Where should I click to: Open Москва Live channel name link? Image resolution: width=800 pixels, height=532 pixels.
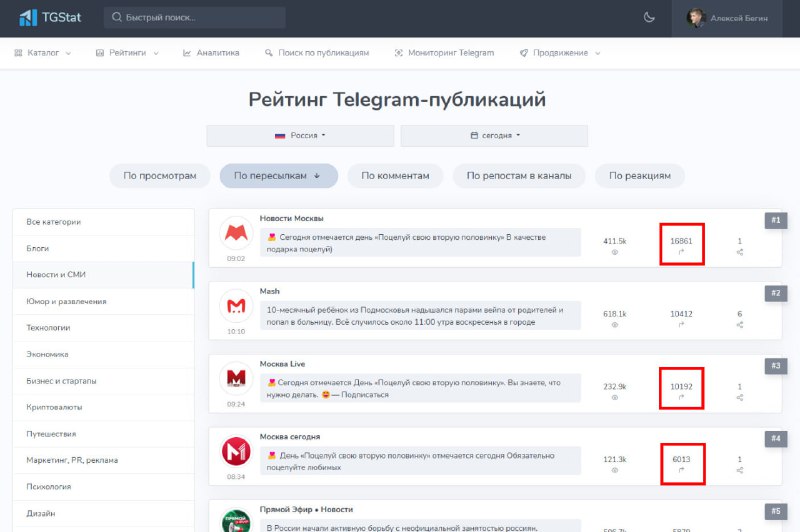pos(282,364)
